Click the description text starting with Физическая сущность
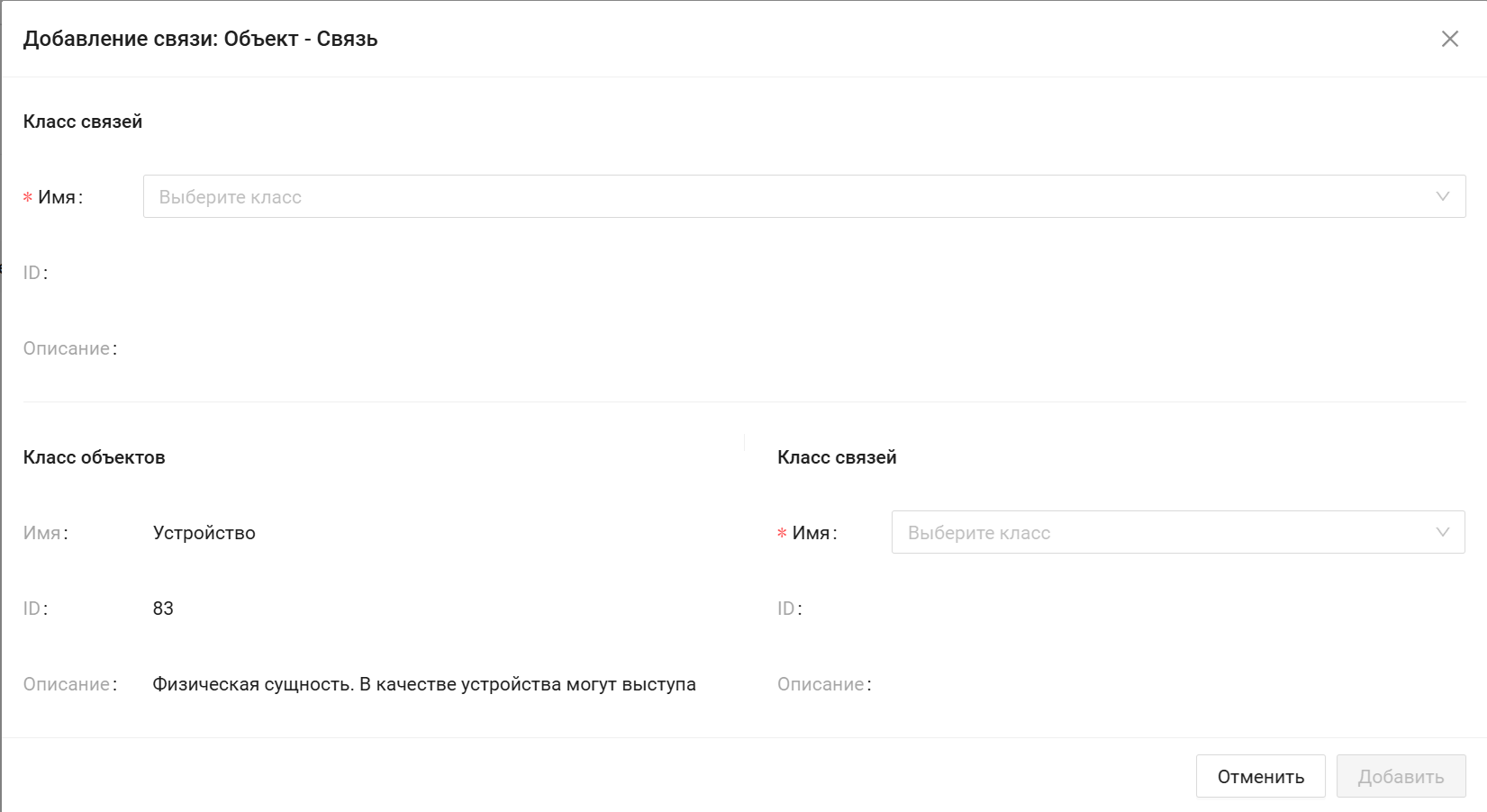This screenshot has height=812, width=1487. [423, 684]
